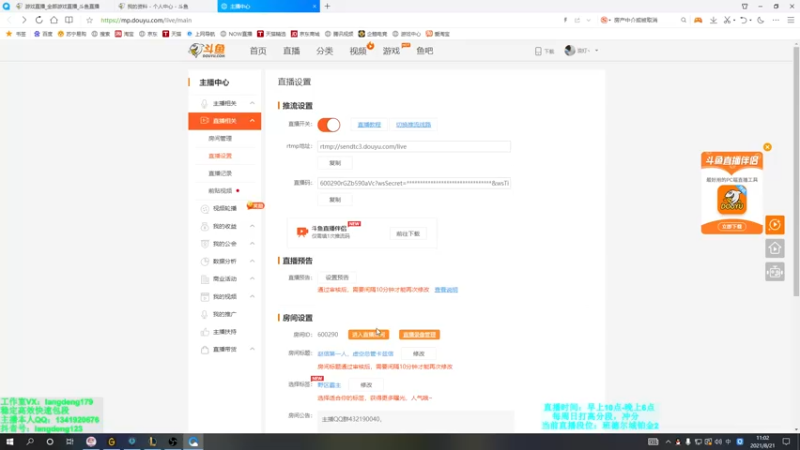This screenshot has height=450, width=800.
Task: Click the phone download icon in header
Action: point(538,51)
